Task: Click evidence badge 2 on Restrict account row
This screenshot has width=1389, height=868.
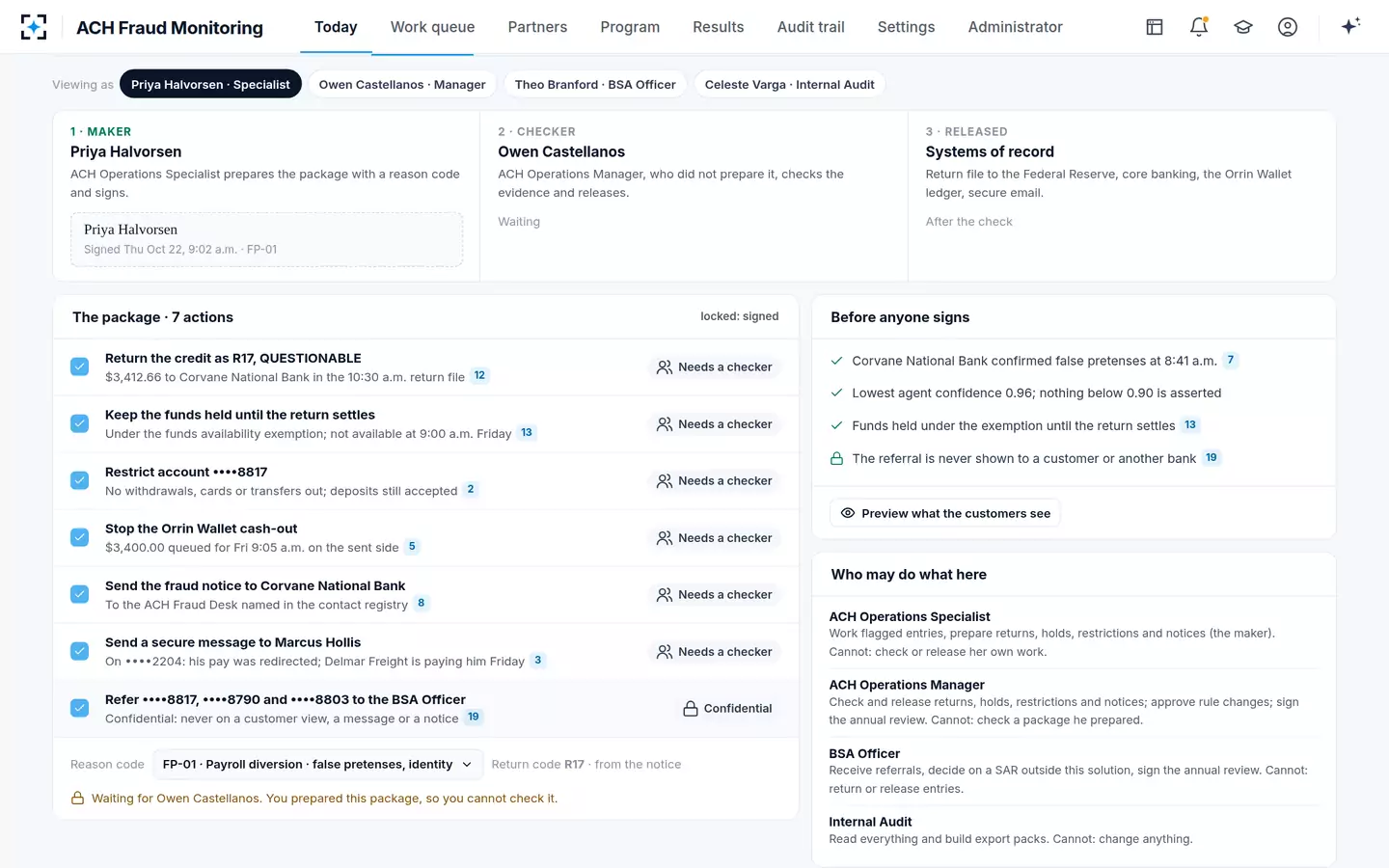Action: click(471, 489)
